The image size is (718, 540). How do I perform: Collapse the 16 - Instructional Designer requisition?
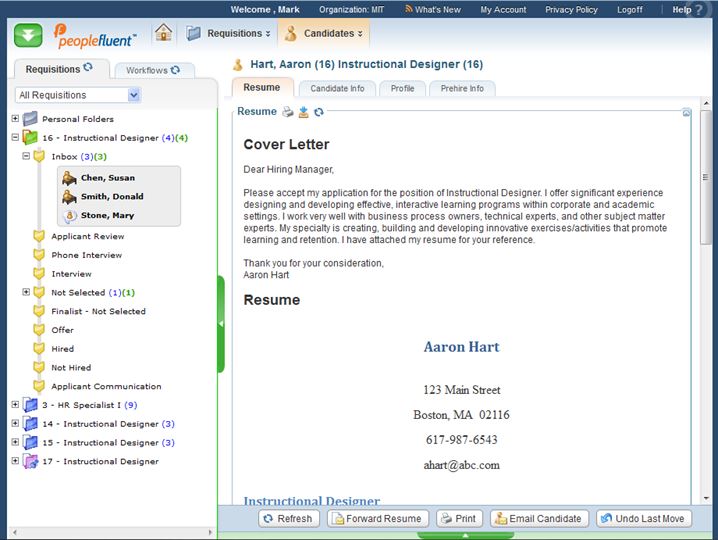(x=15, y=138)
